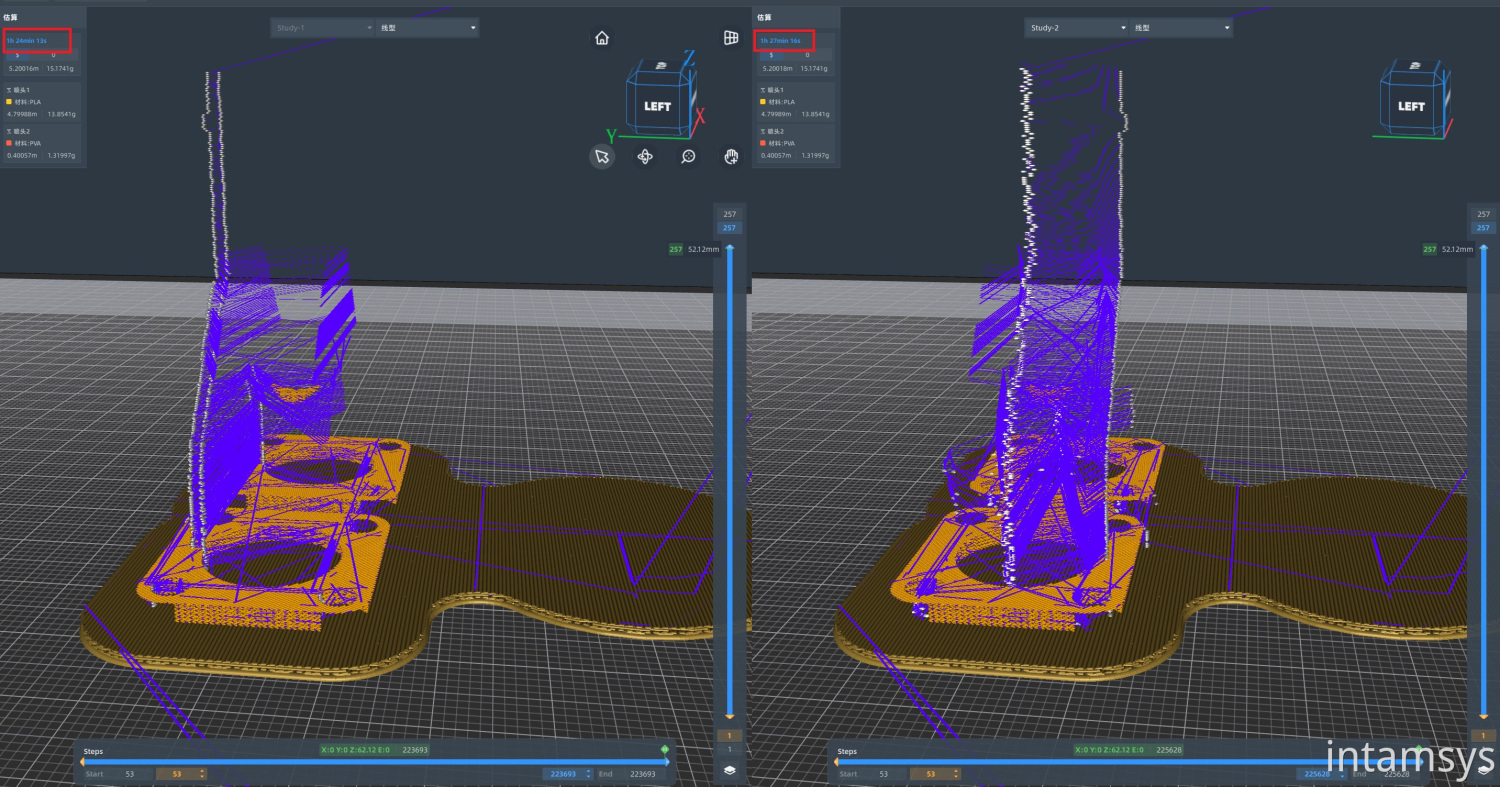This screenshot has height=787, width=1500.
Task: Reset view with the home icon
Action: 602,38
